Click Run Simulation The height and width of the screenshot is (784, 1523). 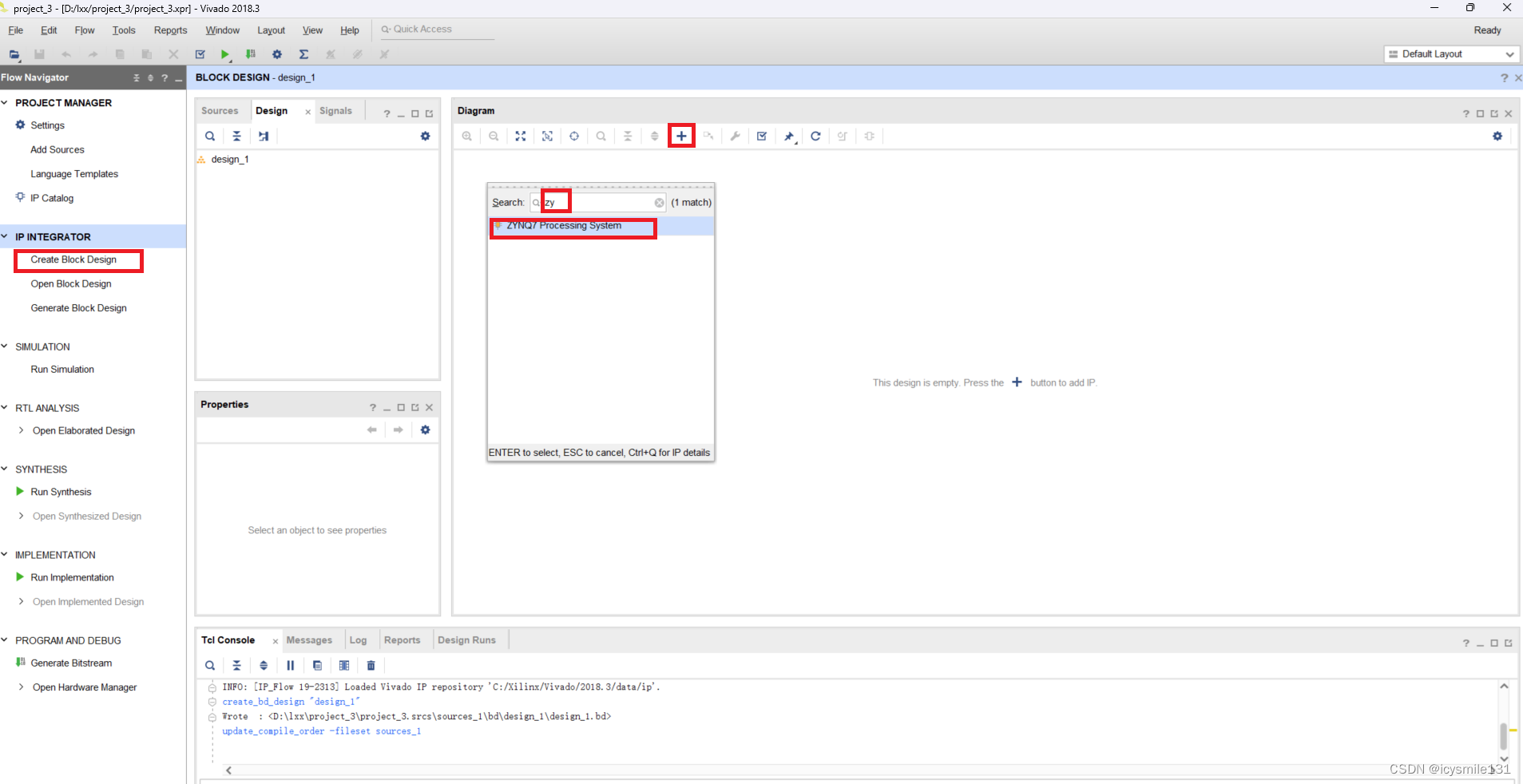(62, 370)
